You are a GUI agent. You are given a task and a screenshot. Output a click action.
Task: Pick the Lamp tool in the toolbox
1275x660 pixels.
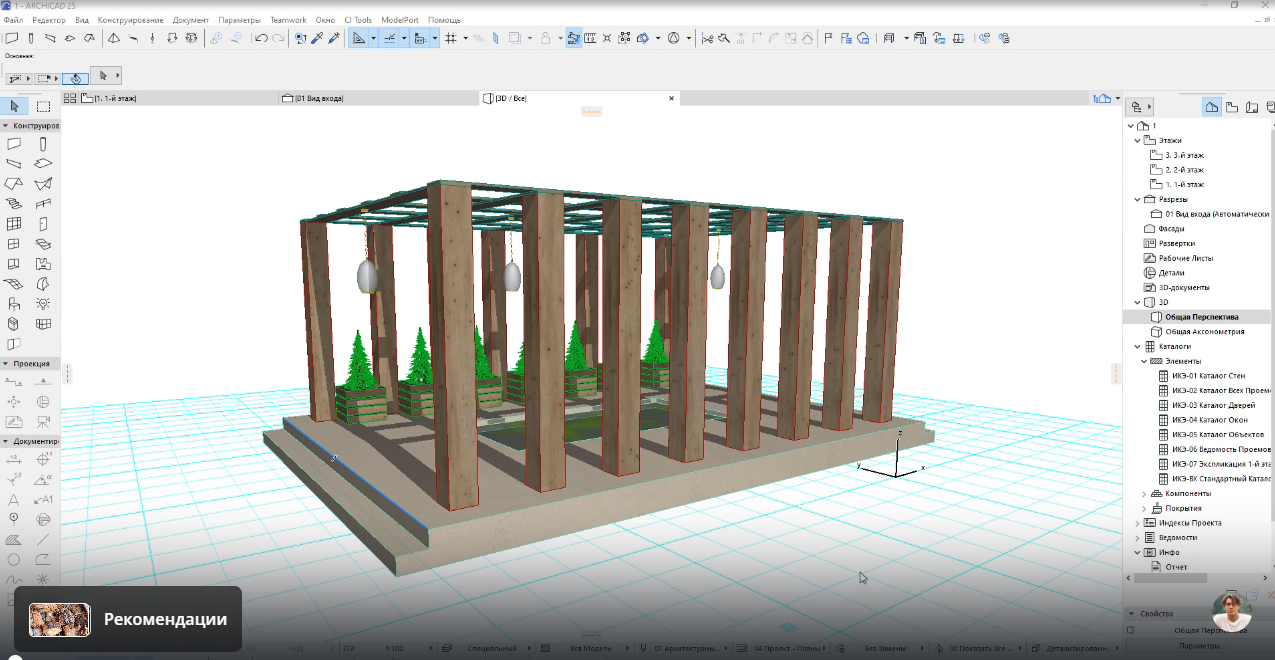(x=43, y=304)
